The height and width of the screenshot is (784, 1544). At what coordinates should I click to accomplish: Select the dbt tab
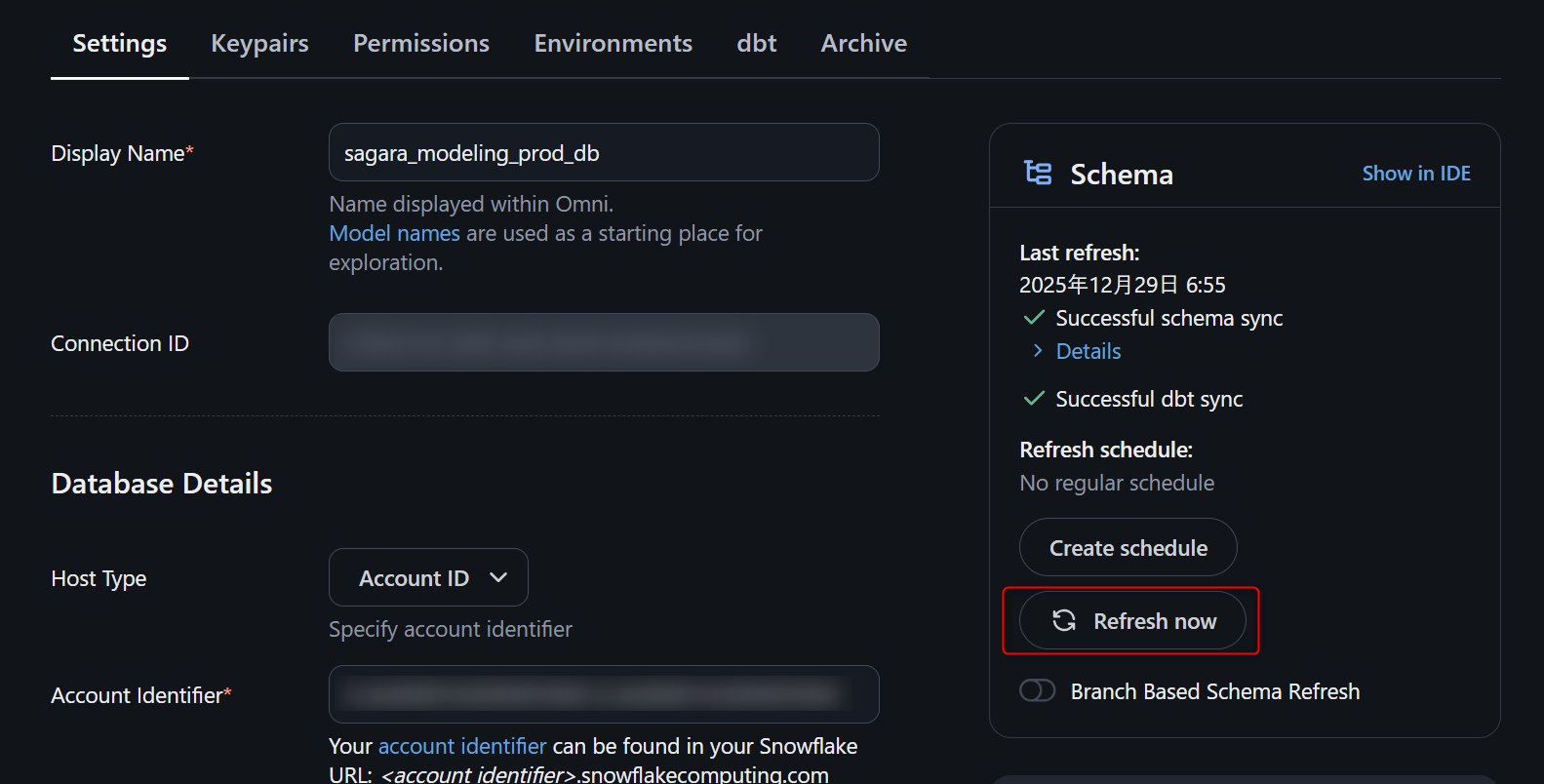757,44
